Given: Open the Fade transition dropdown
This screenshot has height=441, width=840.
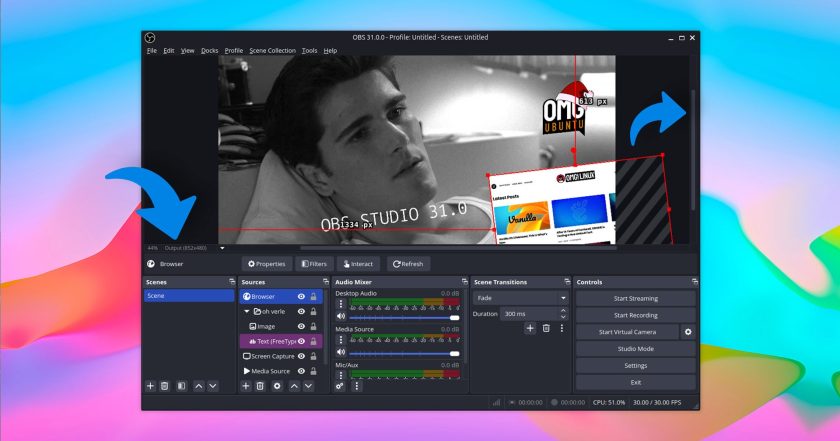Looking at the screenshot, I should [520, 298].
